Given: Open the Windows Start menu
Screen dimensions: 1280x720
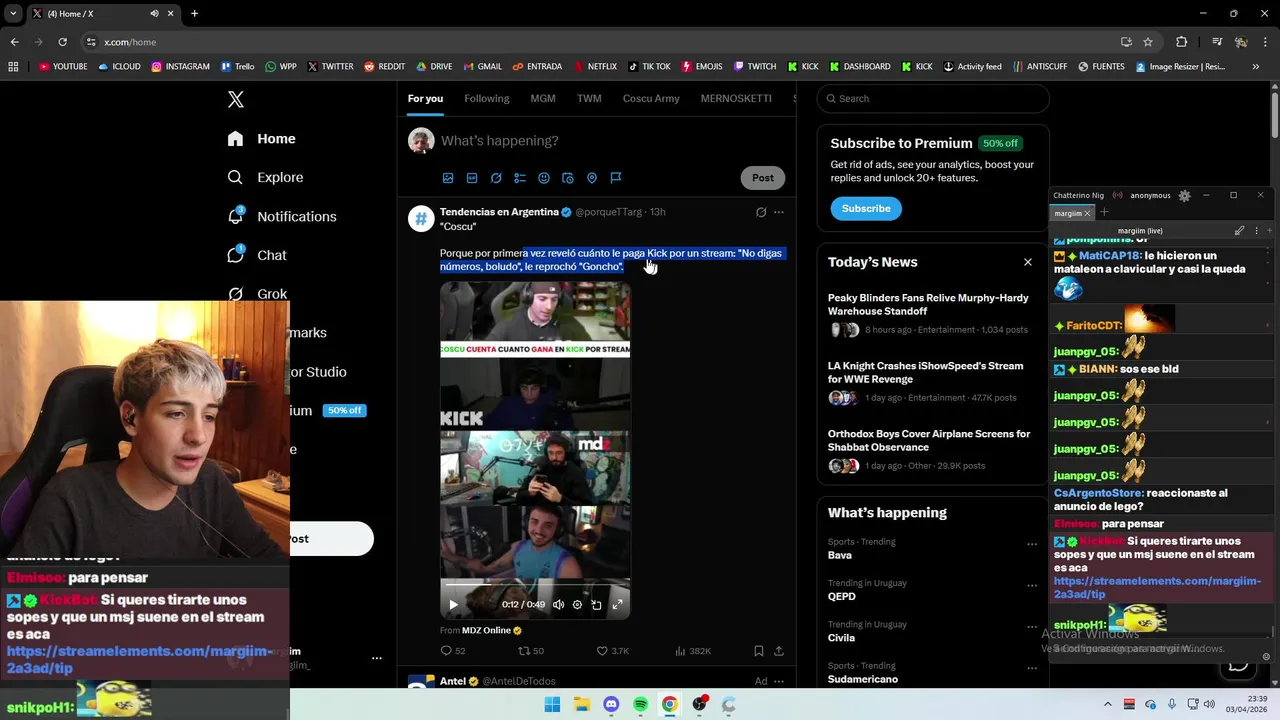Looking at the screenshot, I should (x=552, y=705).
